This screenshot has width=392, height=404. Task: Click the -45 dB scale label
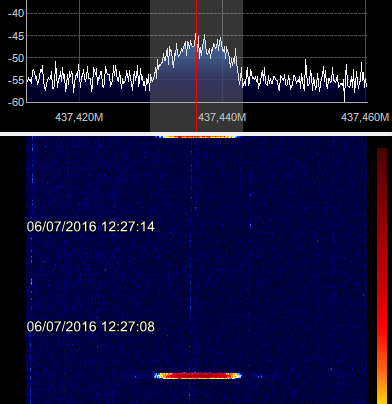[16, 36]
